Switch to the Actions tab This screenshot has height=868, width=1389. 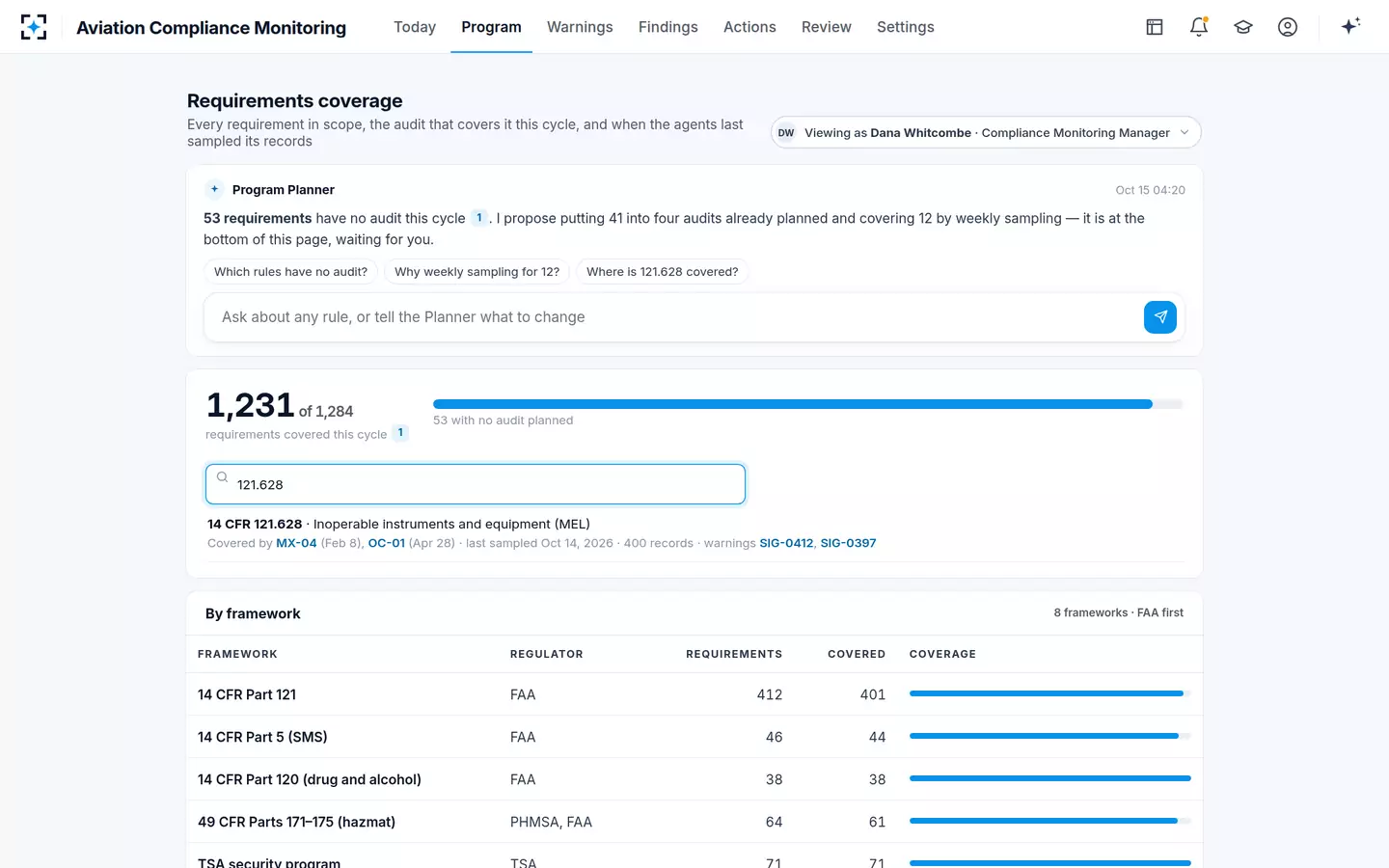coord(749,27)
